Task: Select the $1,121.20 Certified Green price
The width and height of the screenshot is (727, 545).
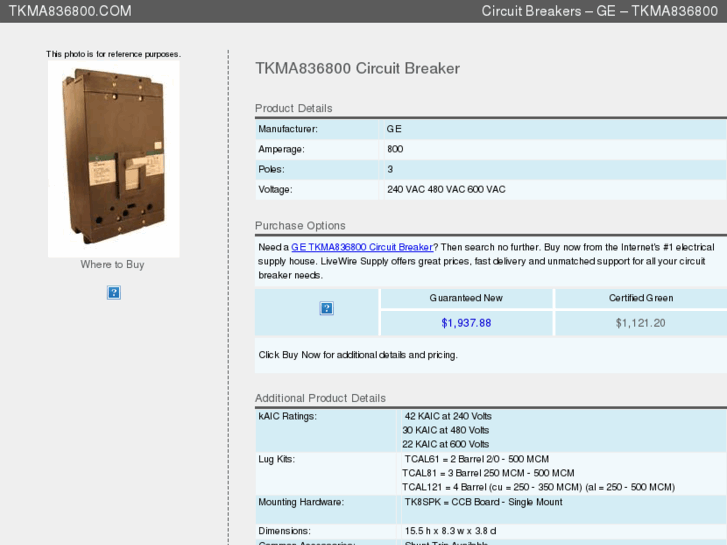Action: pos(640,323)
